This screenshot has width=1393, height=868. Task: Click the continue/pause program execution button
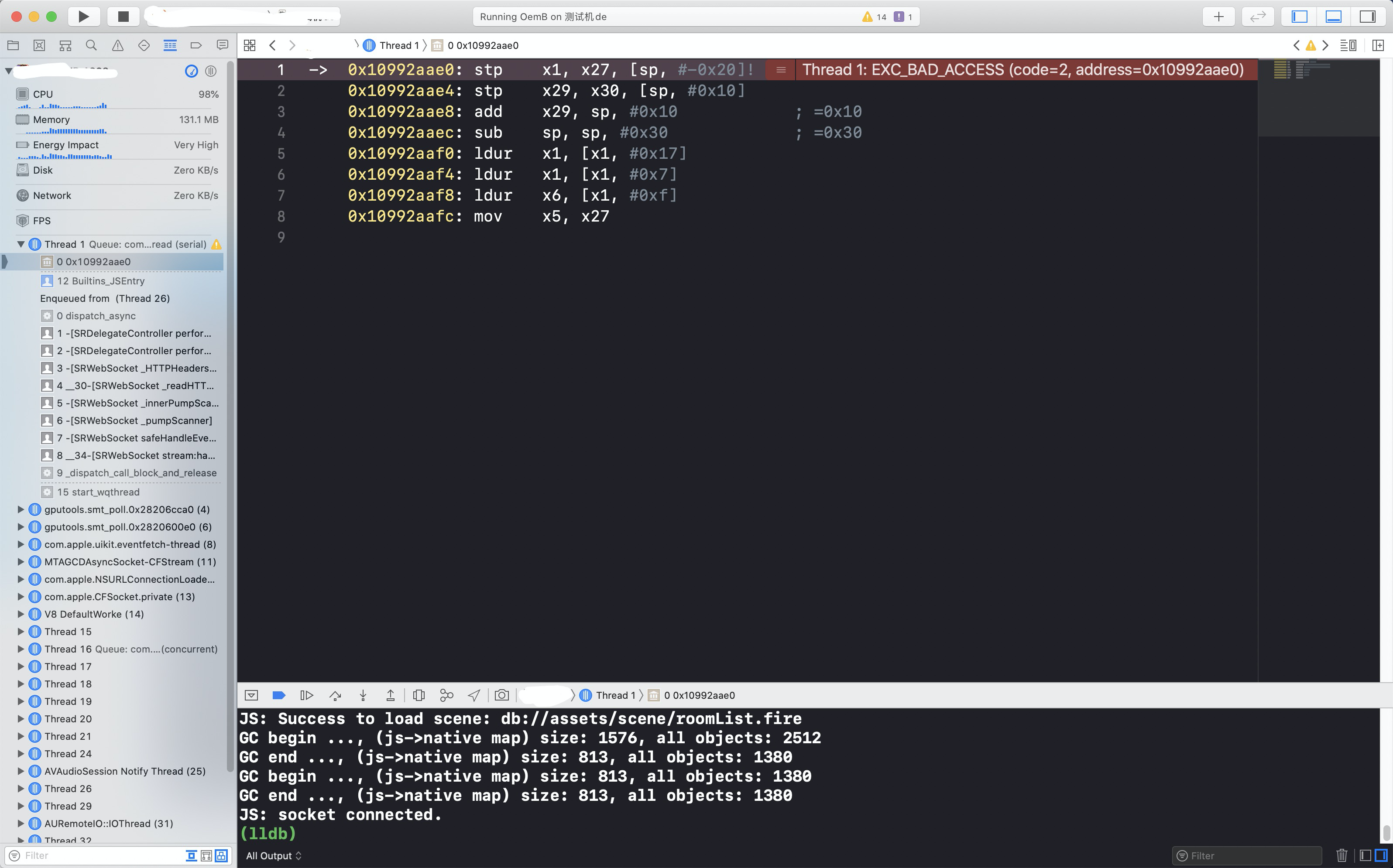pyautogui.click(x=307, y=695)
